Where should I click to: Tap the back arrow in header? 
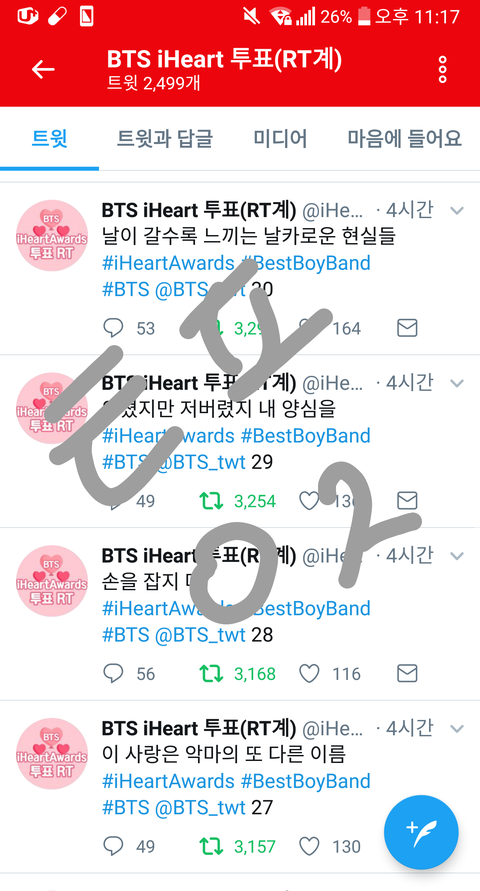43,69
